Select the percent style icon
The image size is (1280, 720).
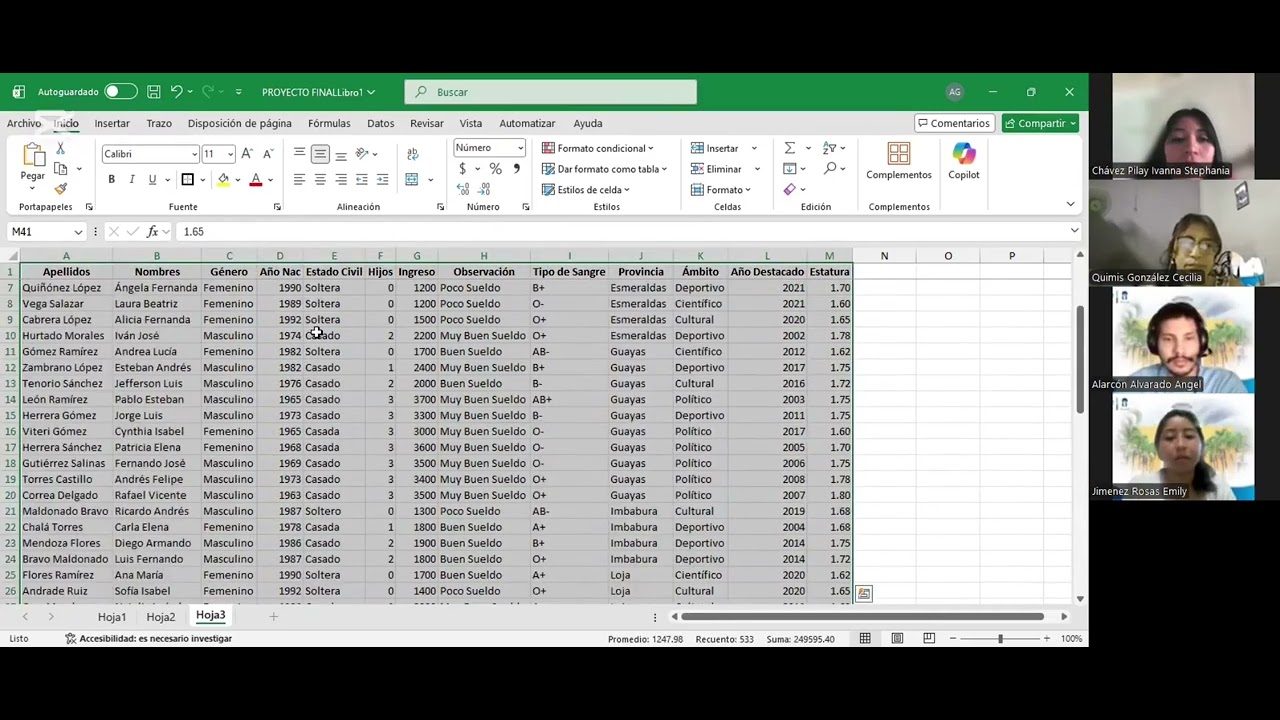coord(495,169)
